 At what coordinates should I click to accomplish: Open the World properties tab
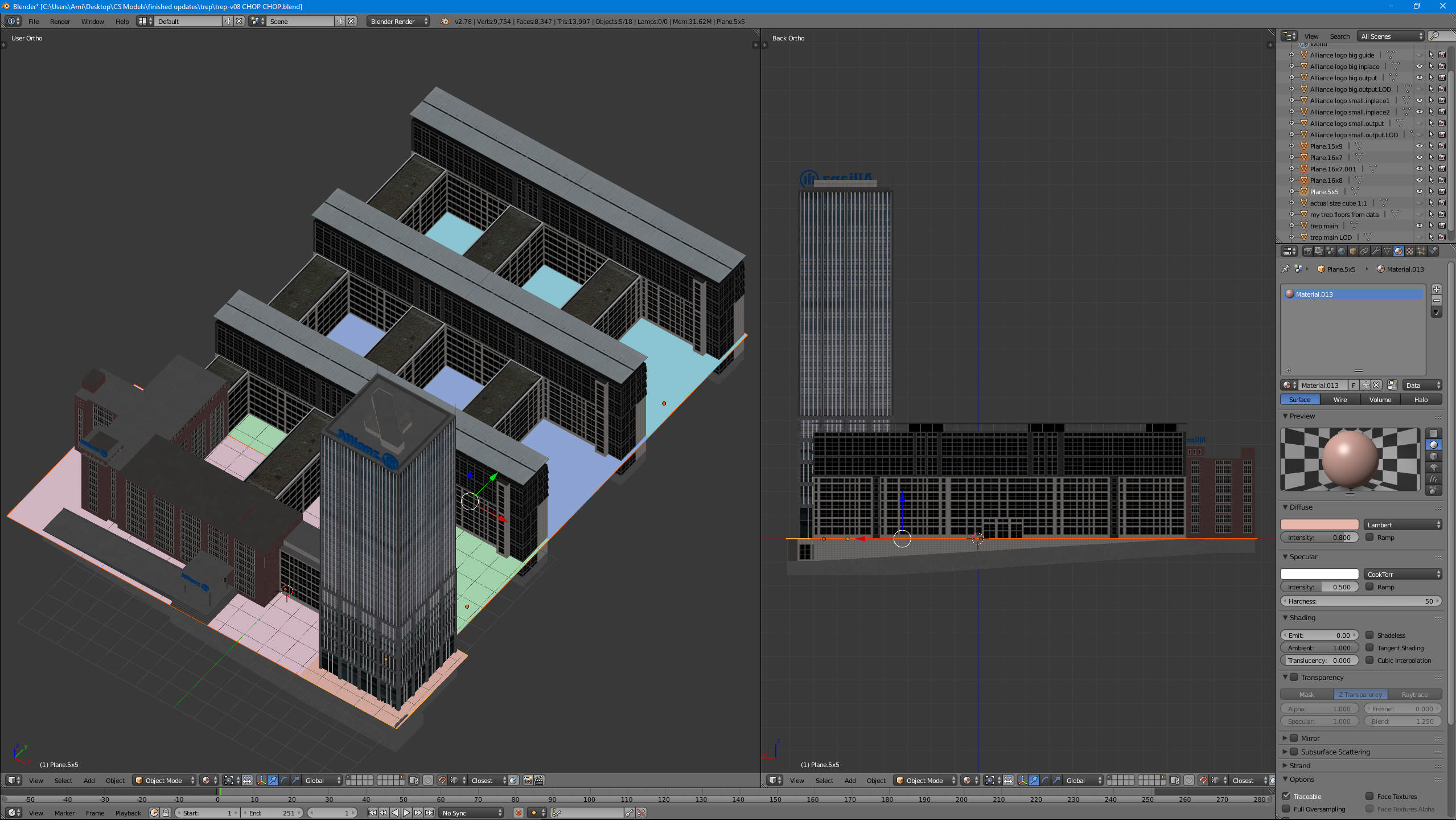[1342, 251]
